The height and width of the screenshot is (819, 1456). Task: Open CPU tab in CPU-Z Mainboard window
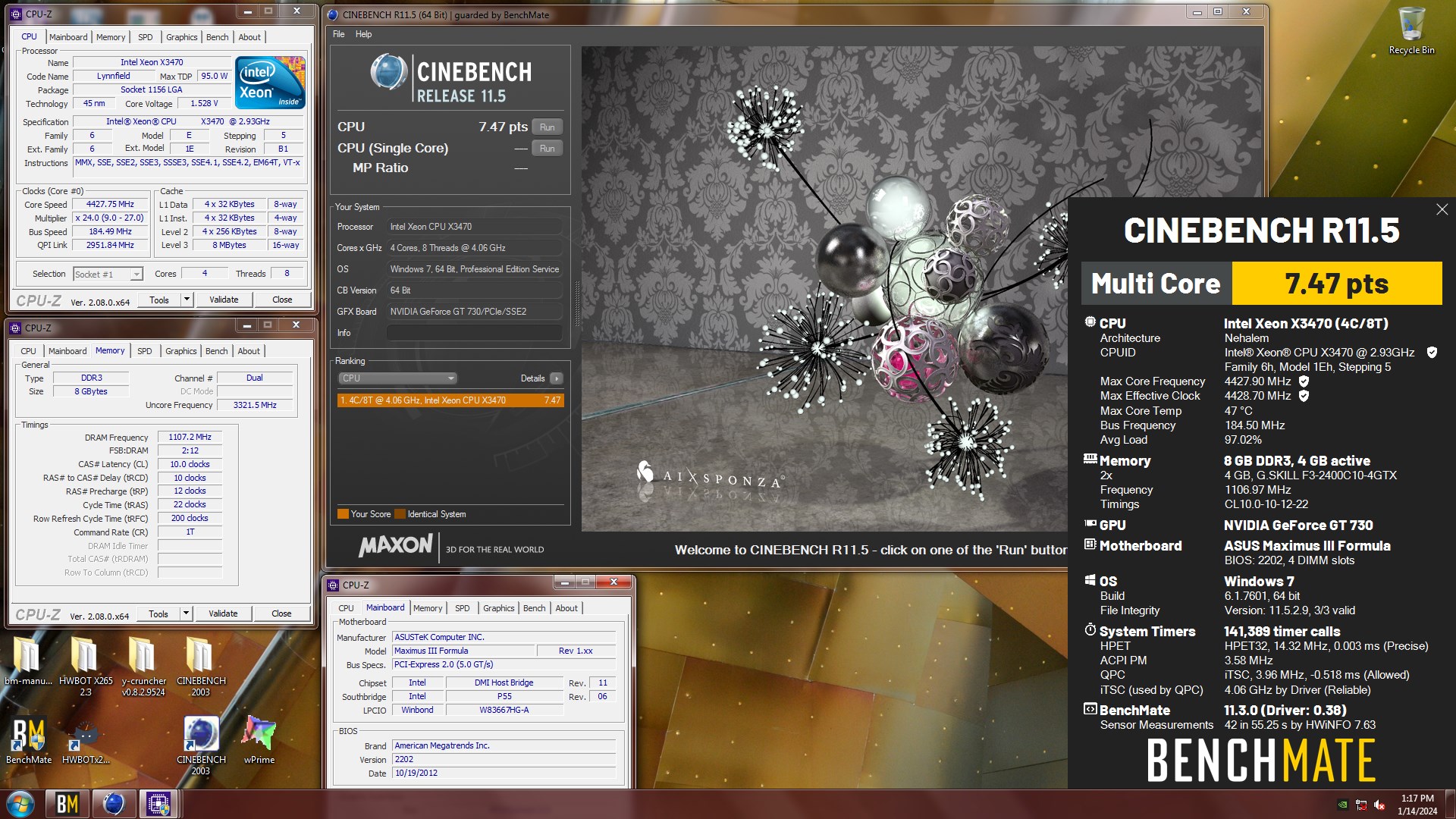[346, 608]
